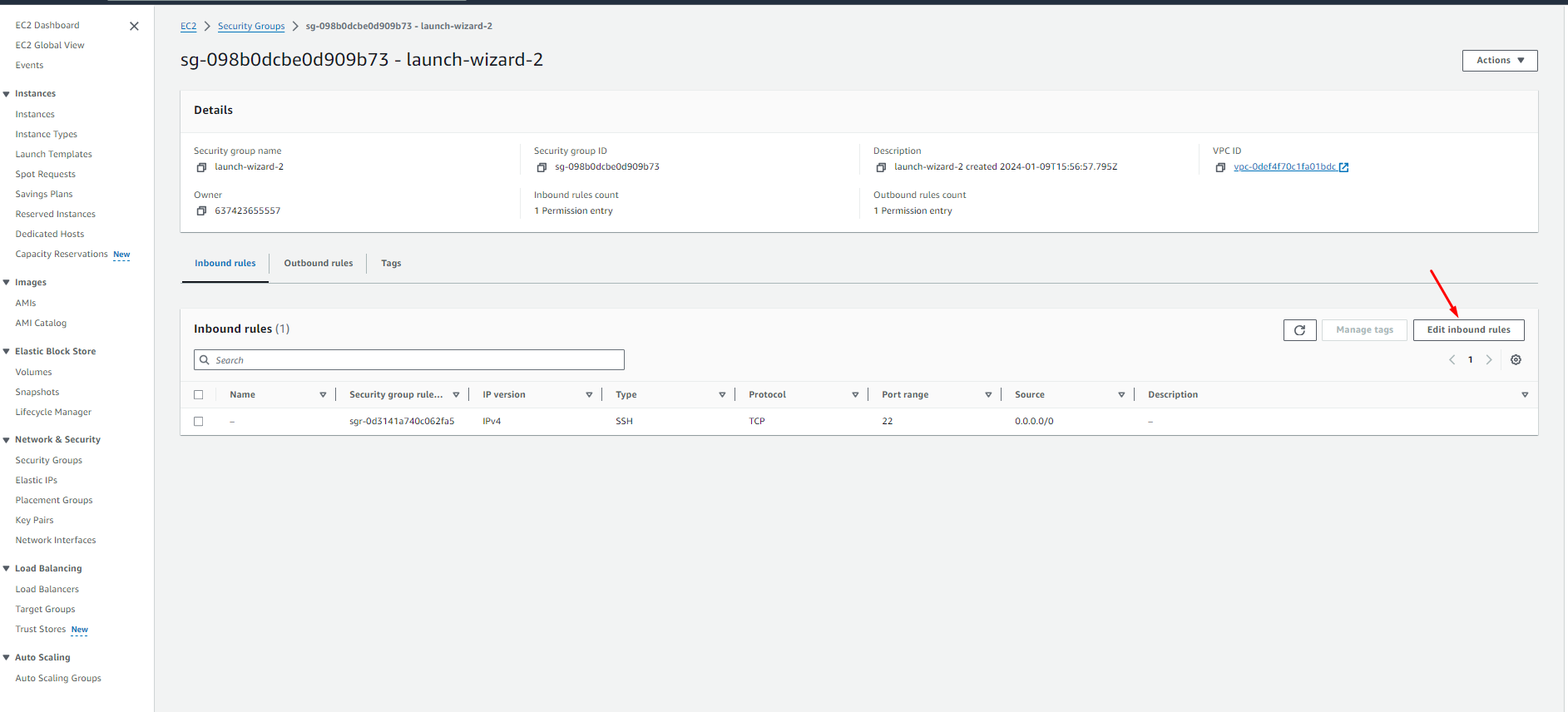Open AMI Catalog in sidebar
The image size is (1568, 712).
(x=41, y=324)
